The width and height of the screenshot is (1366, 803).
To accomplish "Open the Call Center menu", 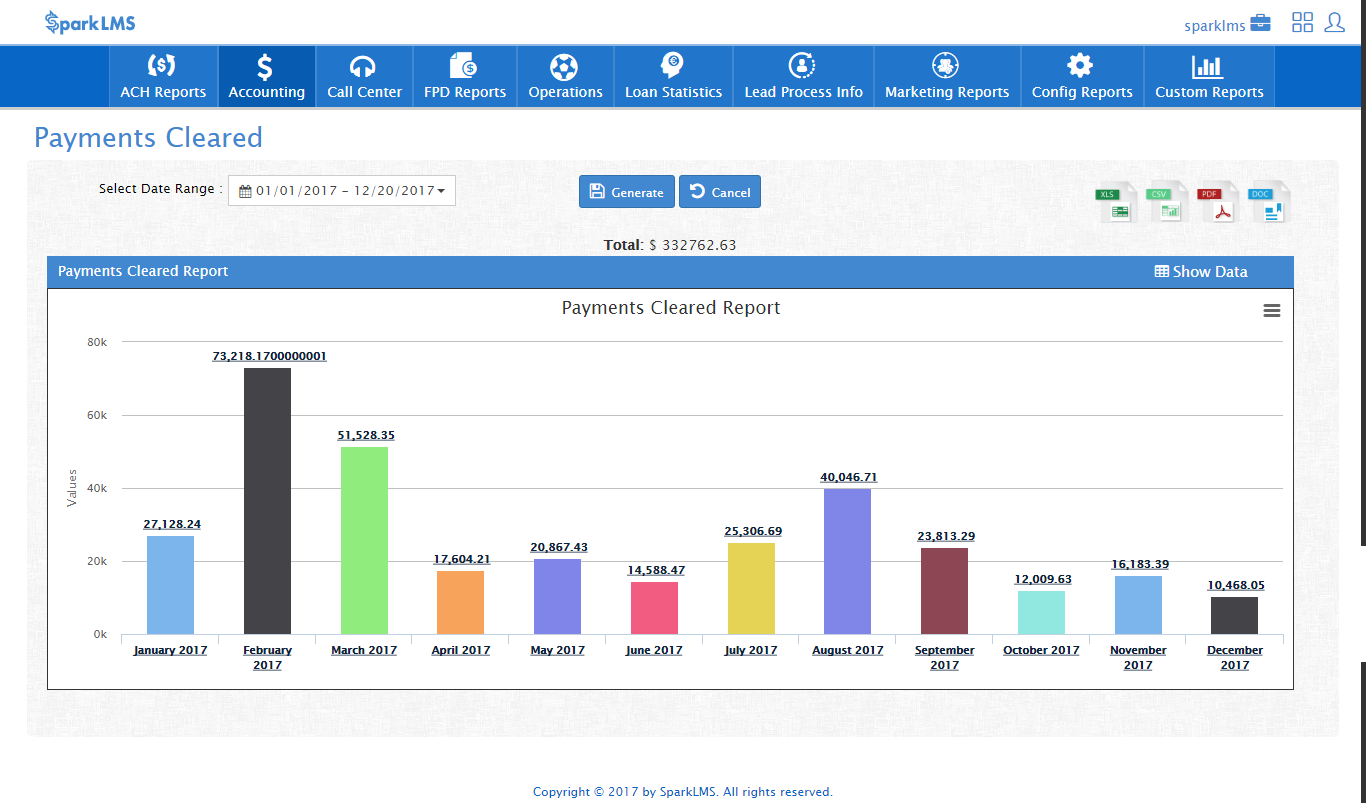I will tap(364, 76).
